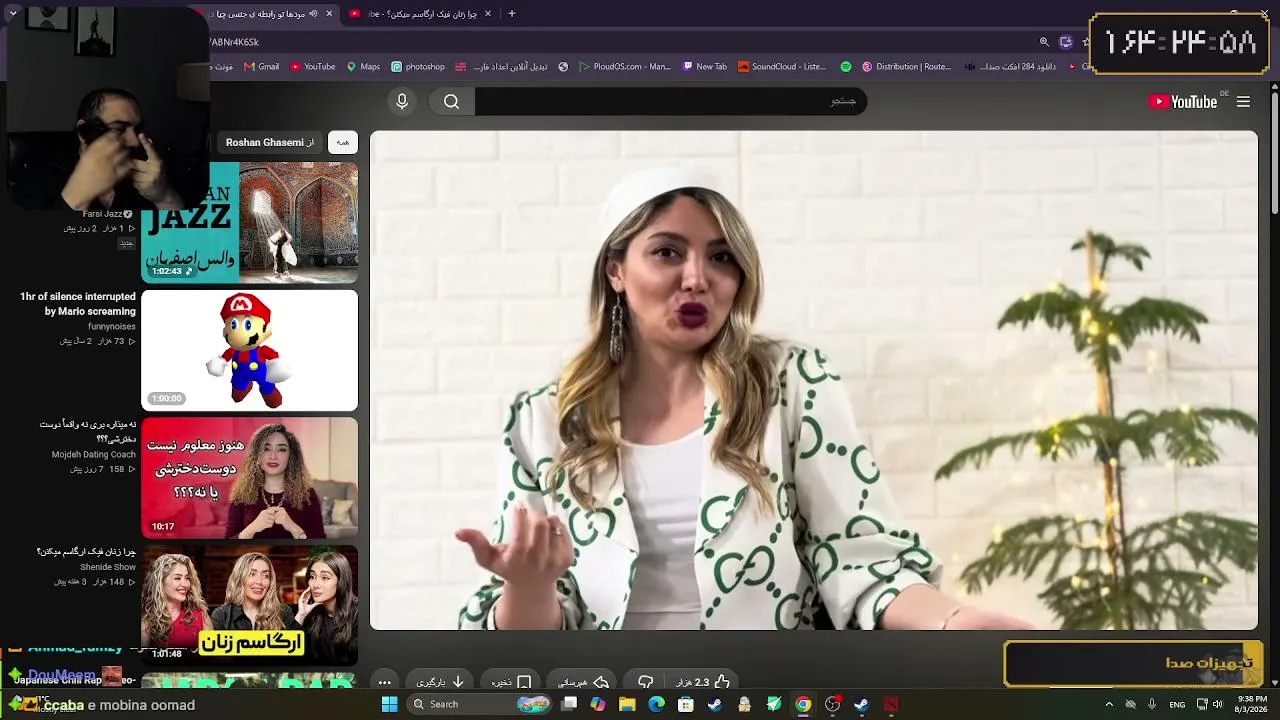Open the Gmail bookmark
Screen dimensions: 1280x720
[x=262, y=67]
